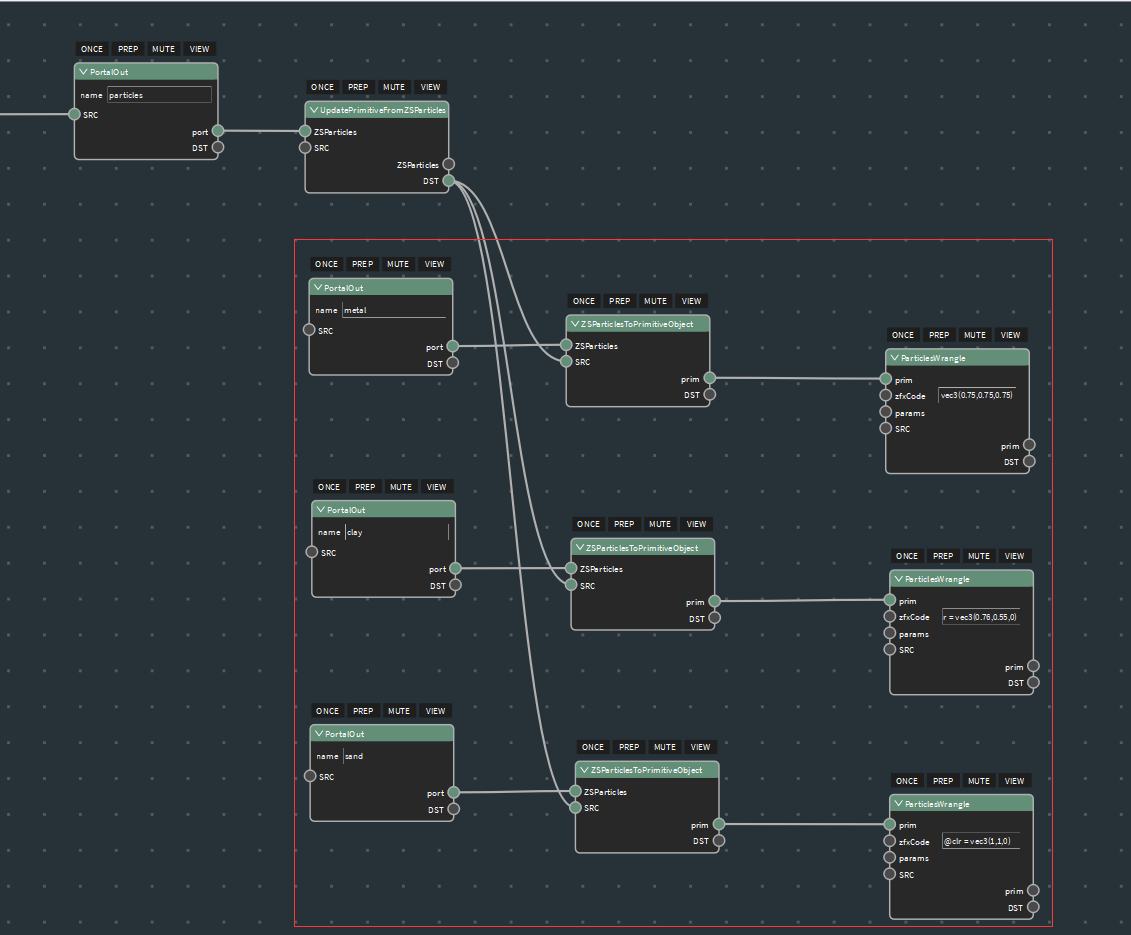Click the particles name field in PortalOut
The width and height of the screenshot is (1131, 935).
[x=159, y=95]
